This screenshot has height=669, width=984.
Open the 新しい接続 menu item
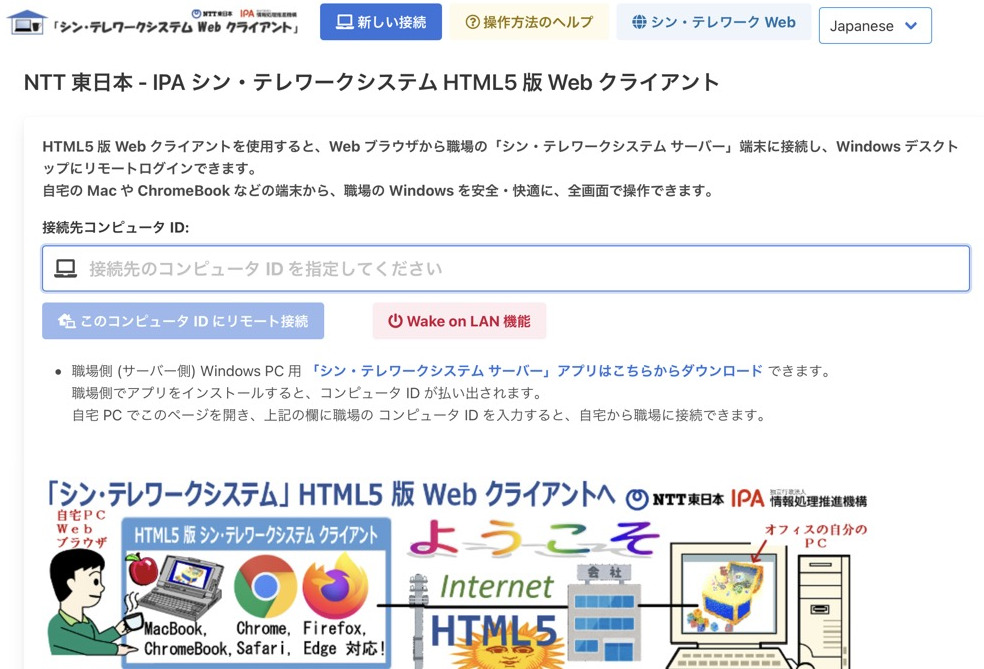[381, 22]
